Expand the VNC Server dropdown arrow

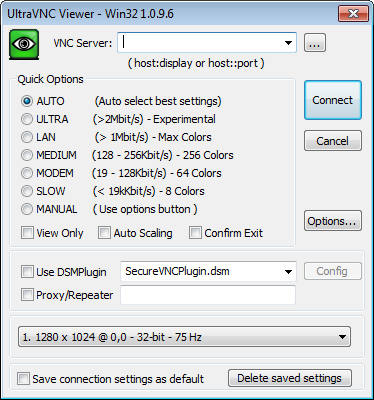coord(288,43)
